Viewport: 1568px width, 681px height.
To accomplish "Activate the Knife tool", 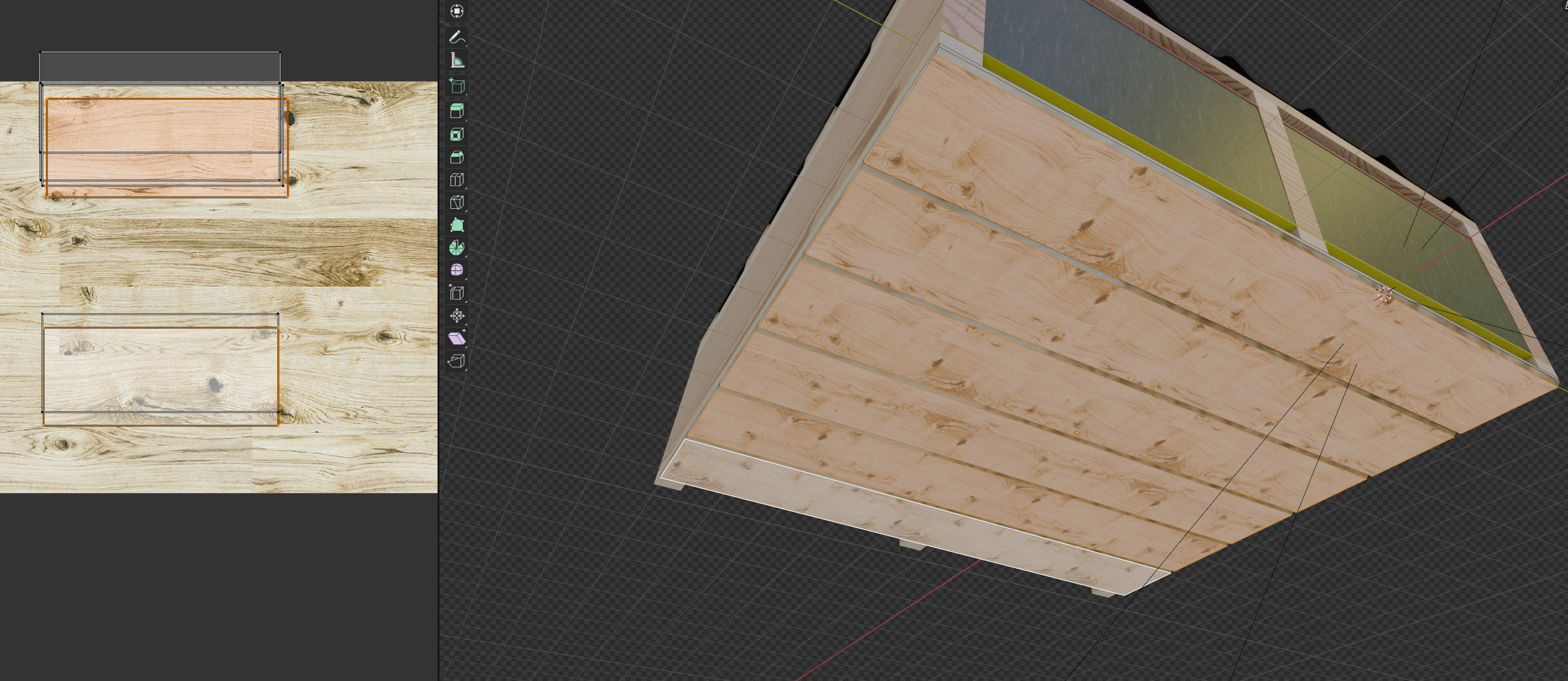I will [x=456, y=202].
